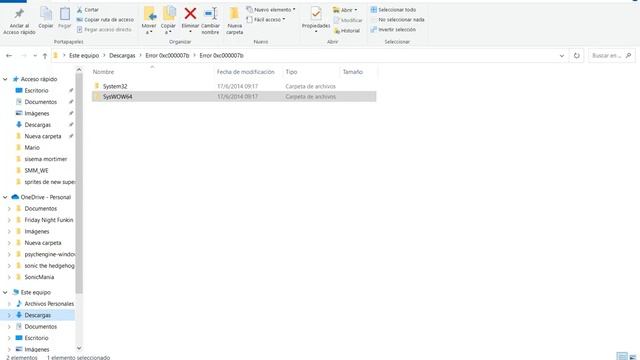
Task: Refresh the current folder view
Action: (576, 56)
